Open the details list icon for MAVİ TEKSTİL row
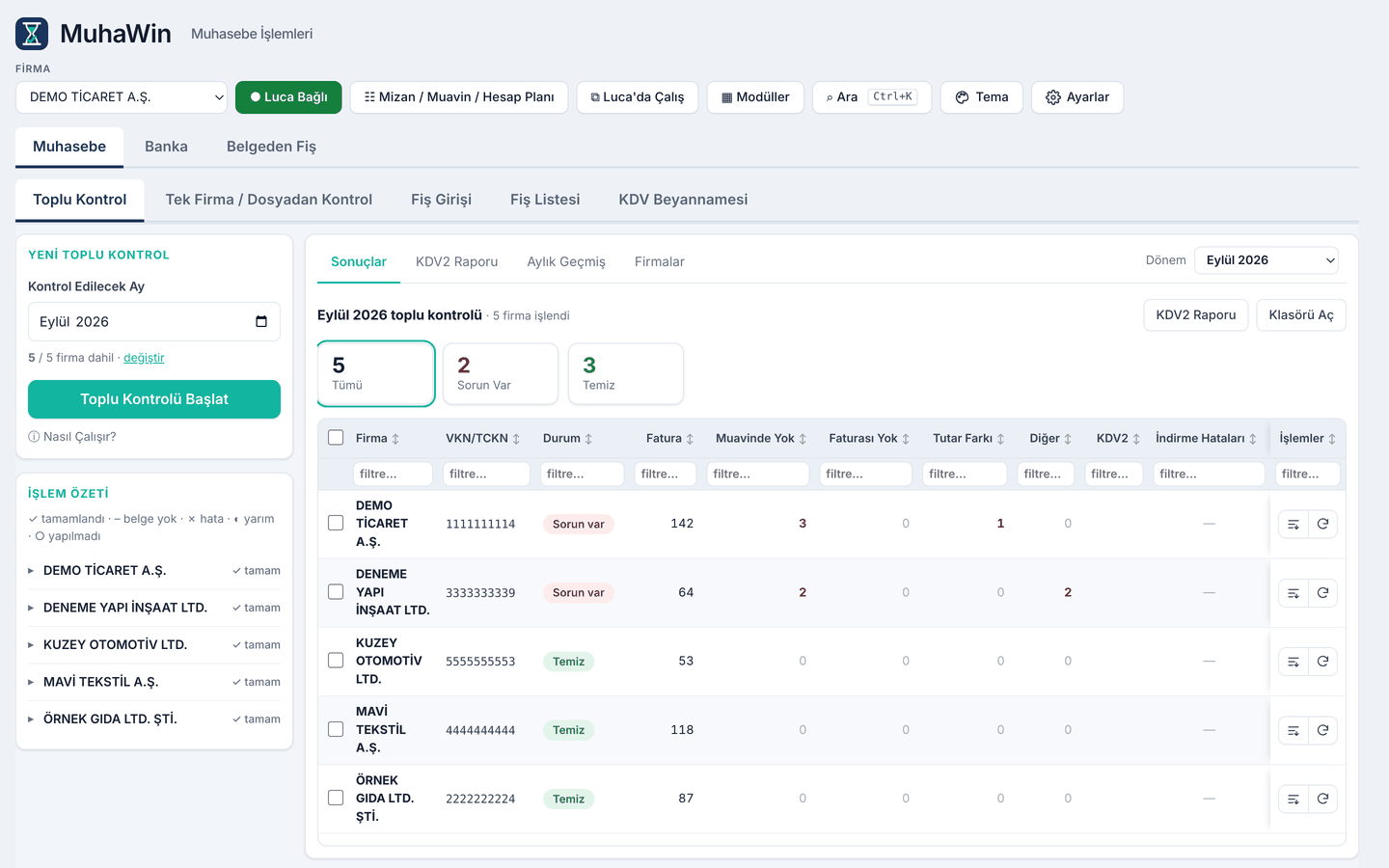 tap(1294, 730)
